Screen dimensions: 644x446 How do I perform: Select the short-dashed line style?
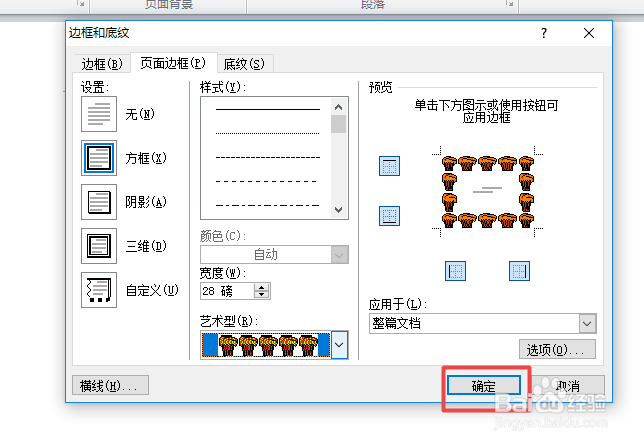coord(267,157)
